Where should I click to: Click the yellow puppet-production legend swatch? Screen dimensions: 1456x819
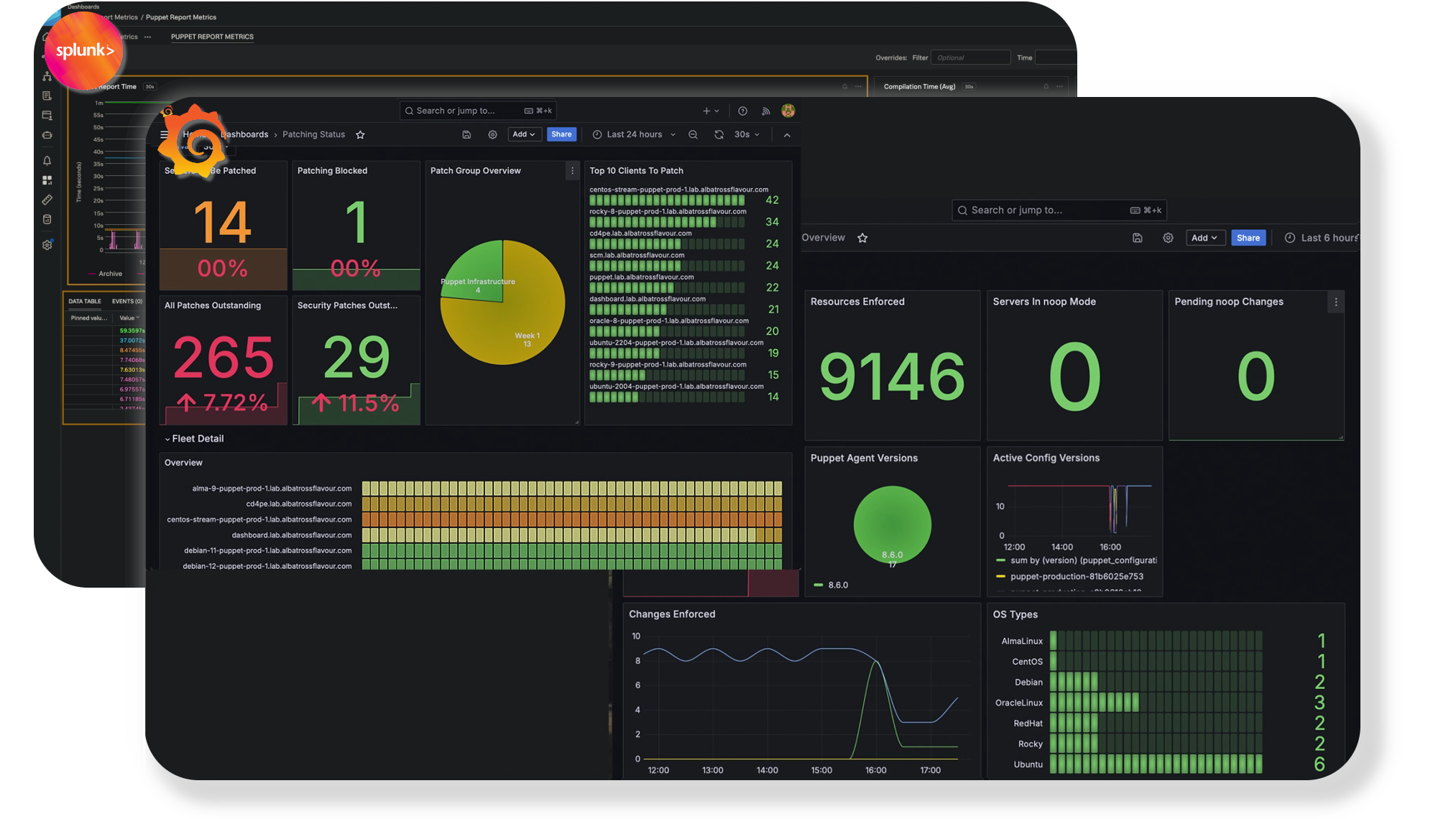click(1000, 576)
